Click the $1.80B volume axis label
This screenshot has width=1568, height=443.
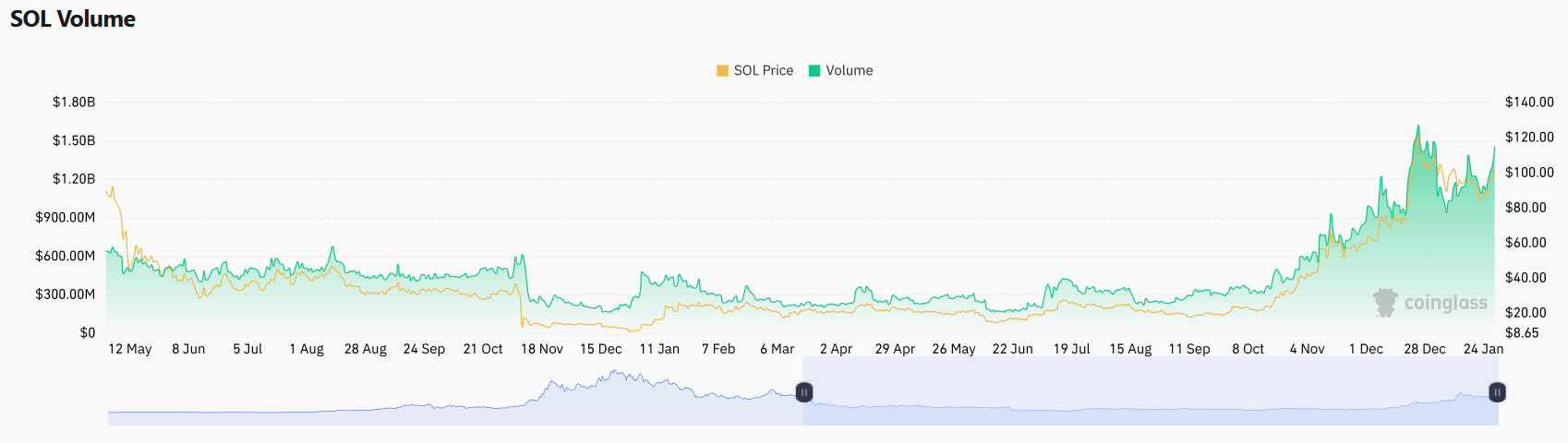tap(74, 102)
